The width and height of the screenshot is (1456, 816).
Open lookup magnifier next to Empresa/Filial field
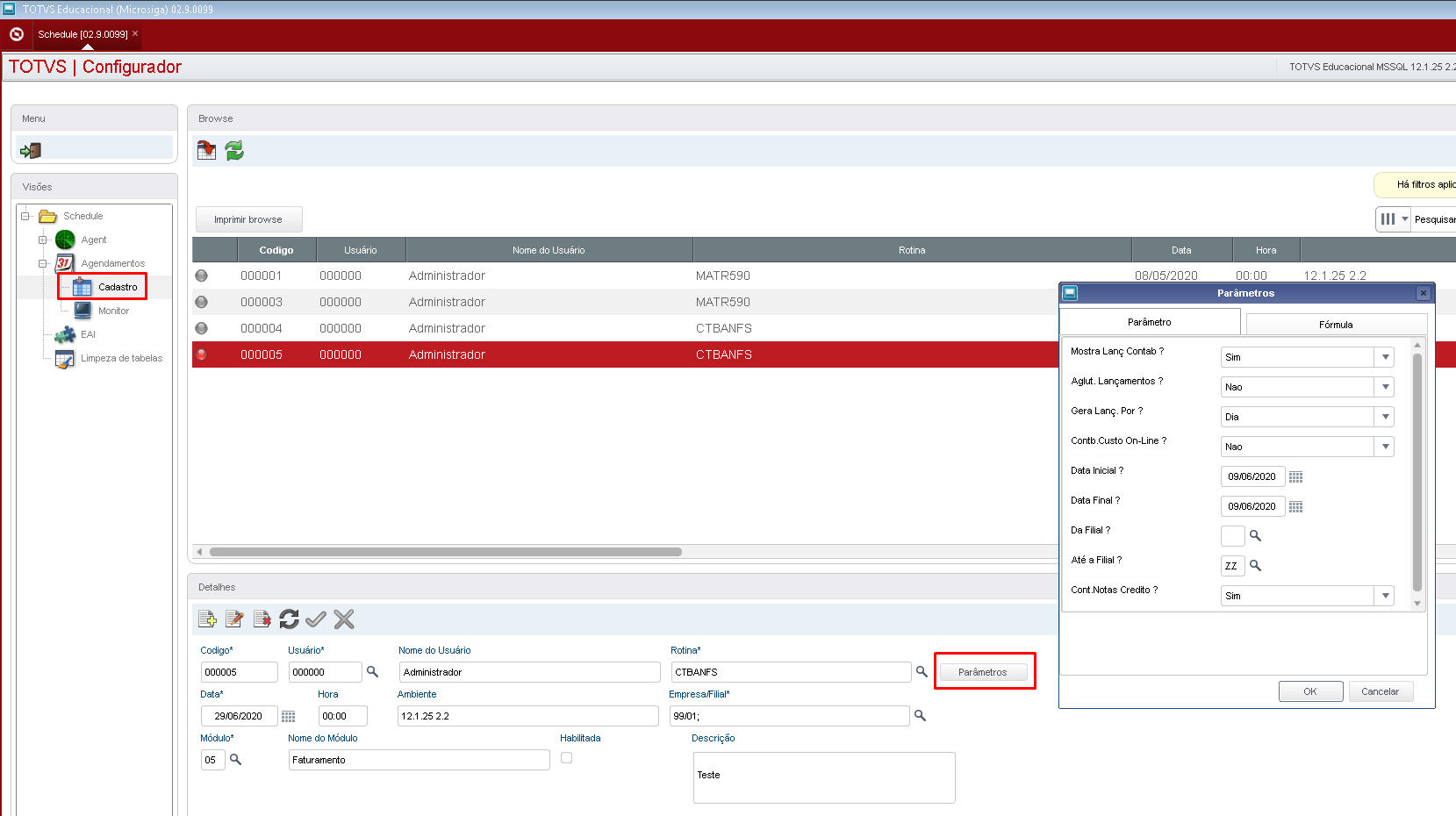click(920, 716)
